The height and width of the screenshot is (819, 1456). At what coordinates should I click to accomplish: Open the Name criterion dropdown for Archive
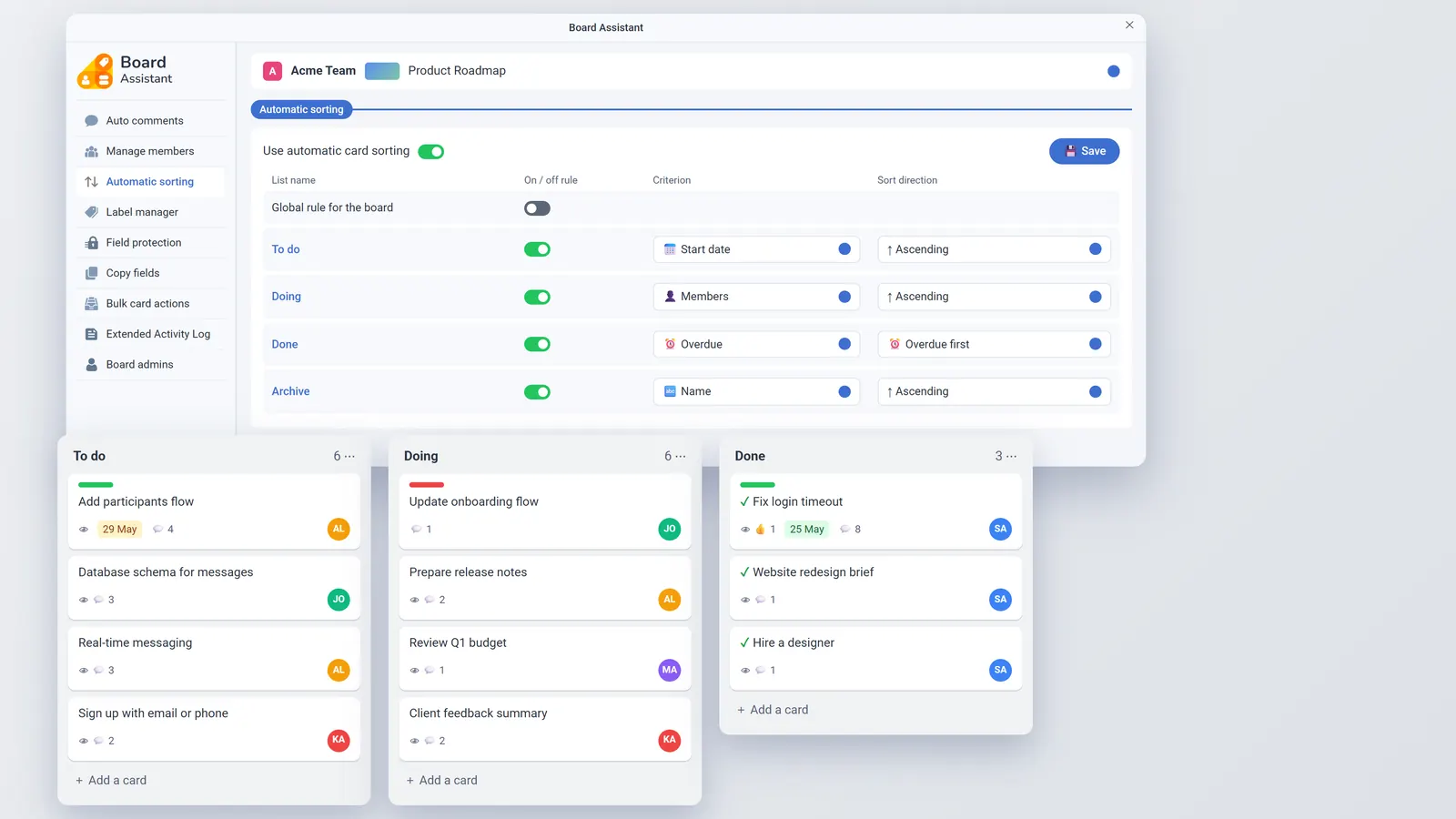(x=756, y=391)
